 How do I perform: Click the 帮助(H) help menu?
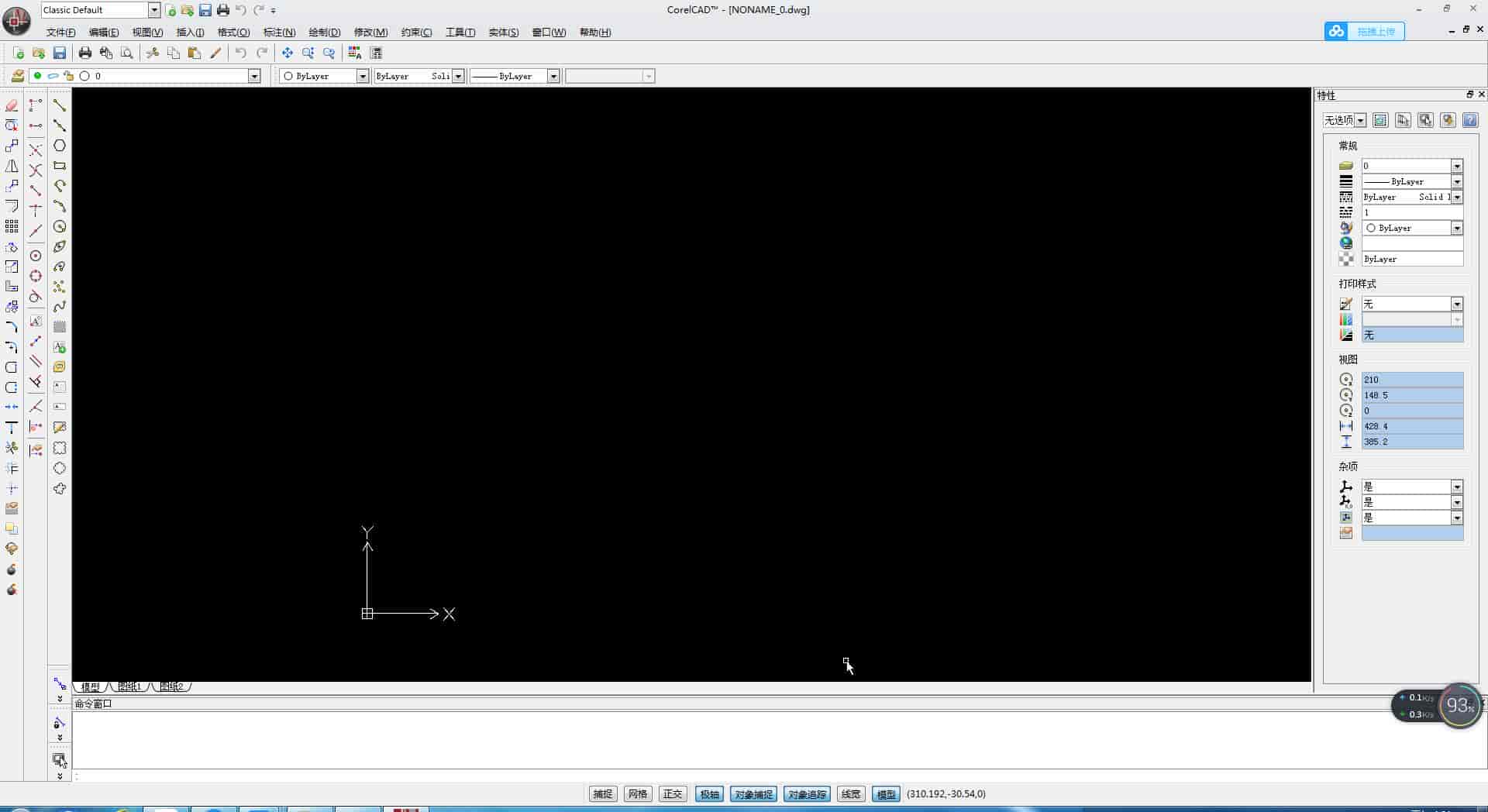click(x=594, y=32)
